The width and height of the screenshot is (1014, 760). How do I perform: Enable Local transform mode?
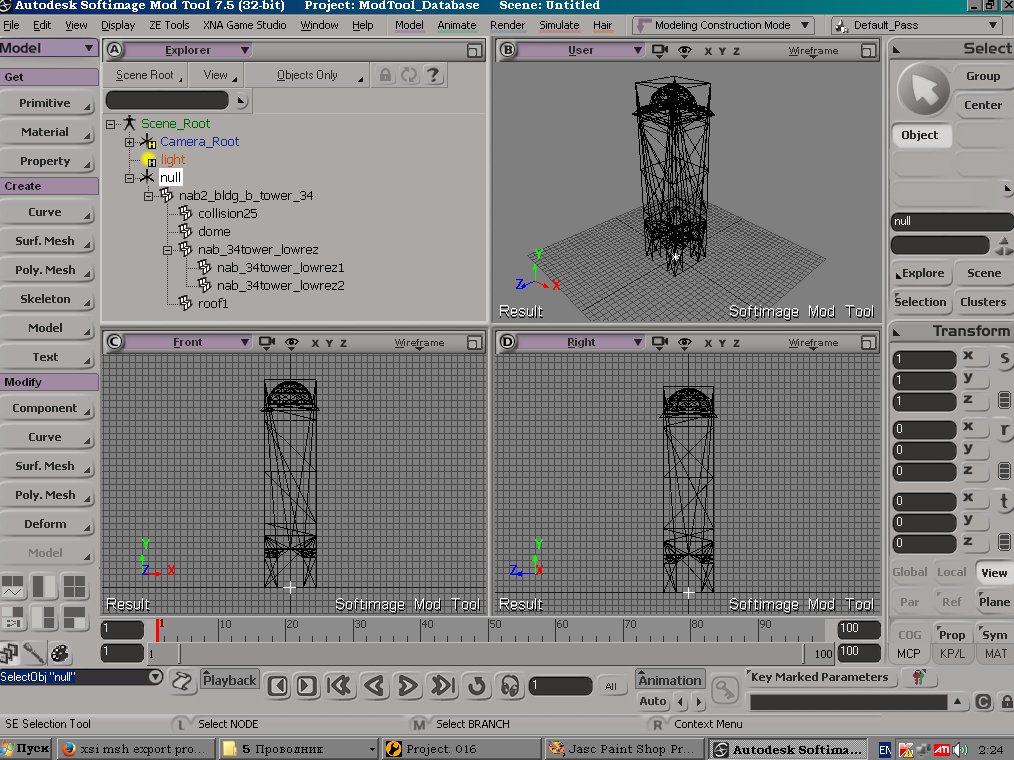pyautogui.click(x=951, y=572)
